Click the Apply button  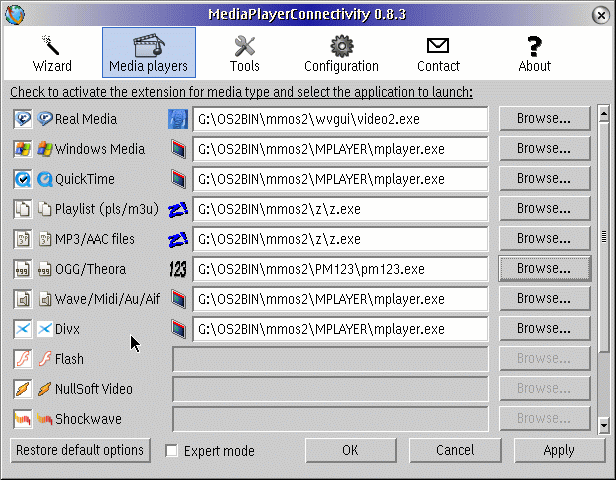[559, 450]
